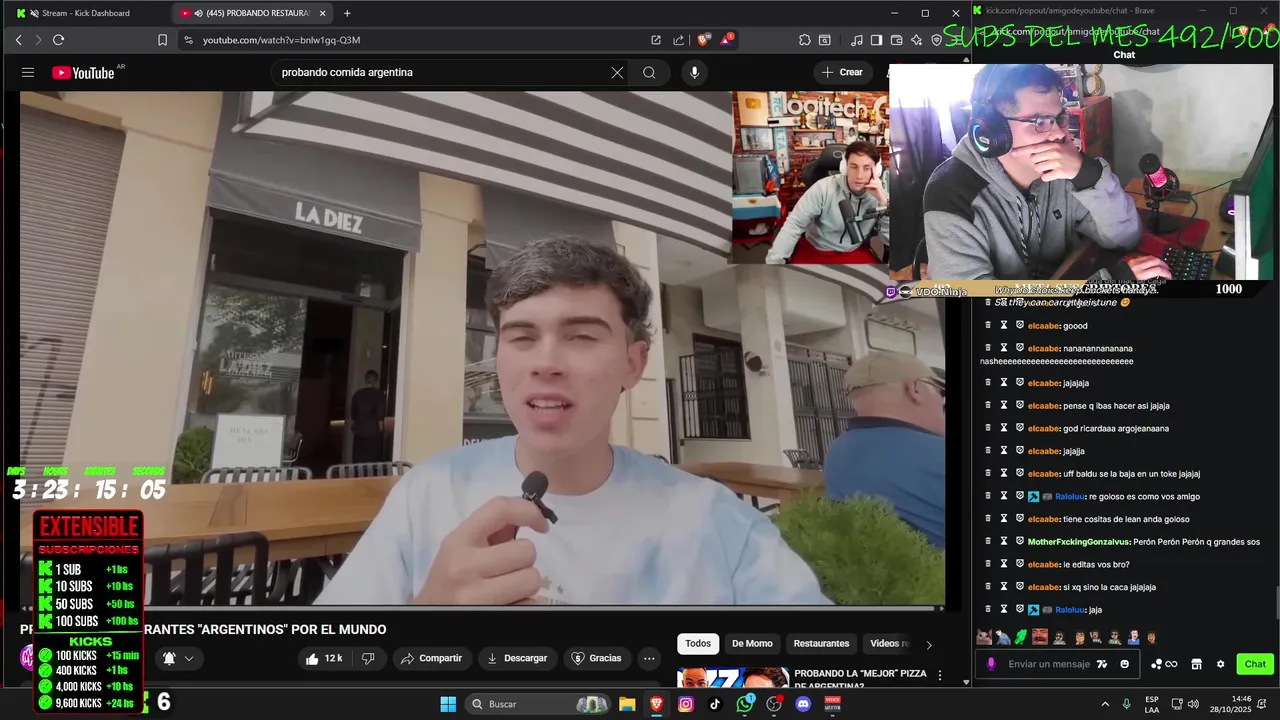
Task: Open Brave media playlist music note icon
Action: (x=857, y=40)
